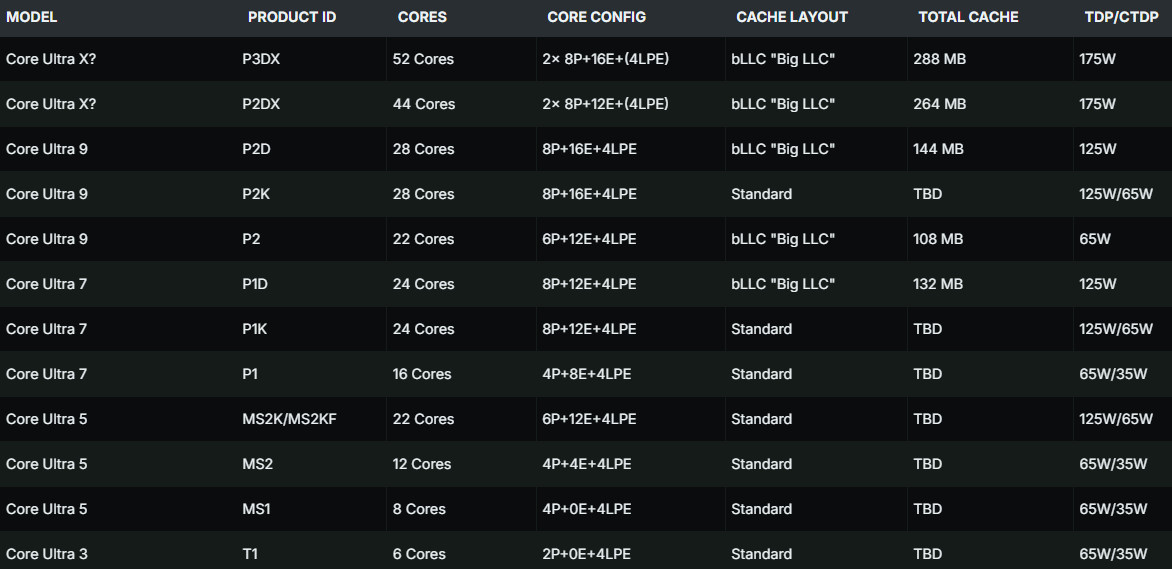This screenshot has height=569, width=1172.
Task: Select the T1 product ID cell
Action: pos(250,554)
